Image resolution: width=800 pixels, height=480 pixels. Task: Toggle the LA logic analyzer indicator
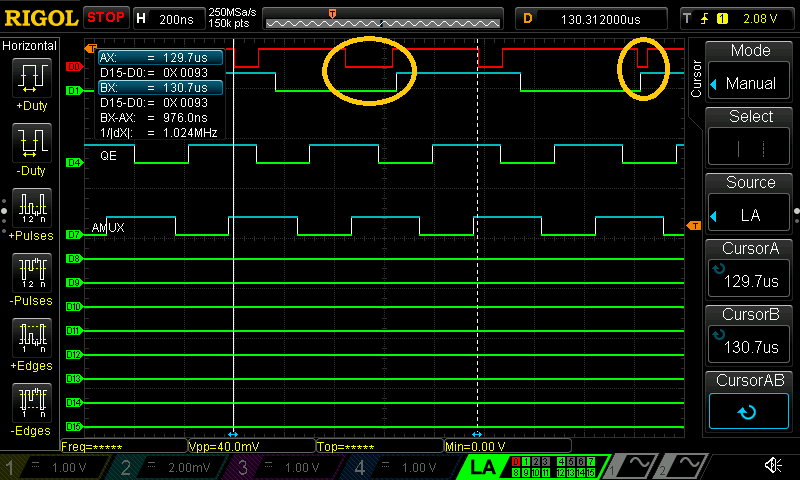click(x=484, y=466)
